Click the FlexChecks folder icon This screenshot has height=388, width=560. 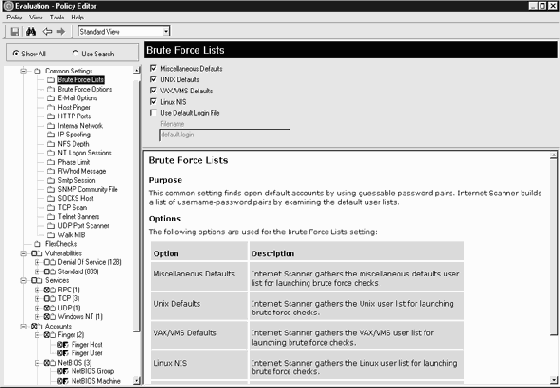pos(38,244)
